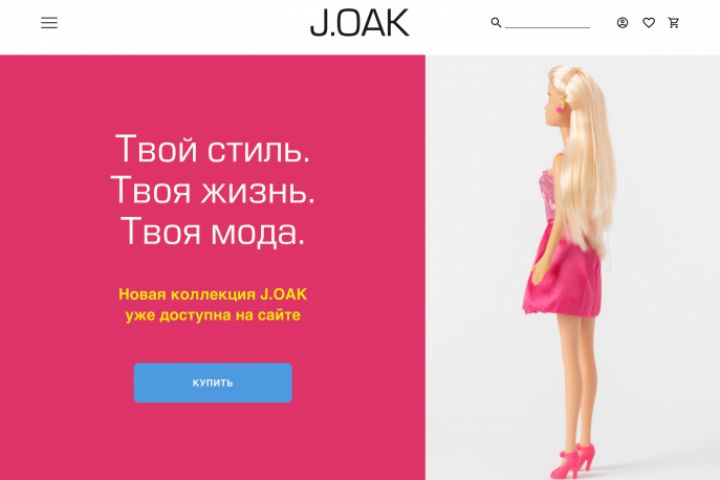The width and height of the screenshot is (720, 480).
Task: Open the shopping cart icon
Action: pos(674,23)
